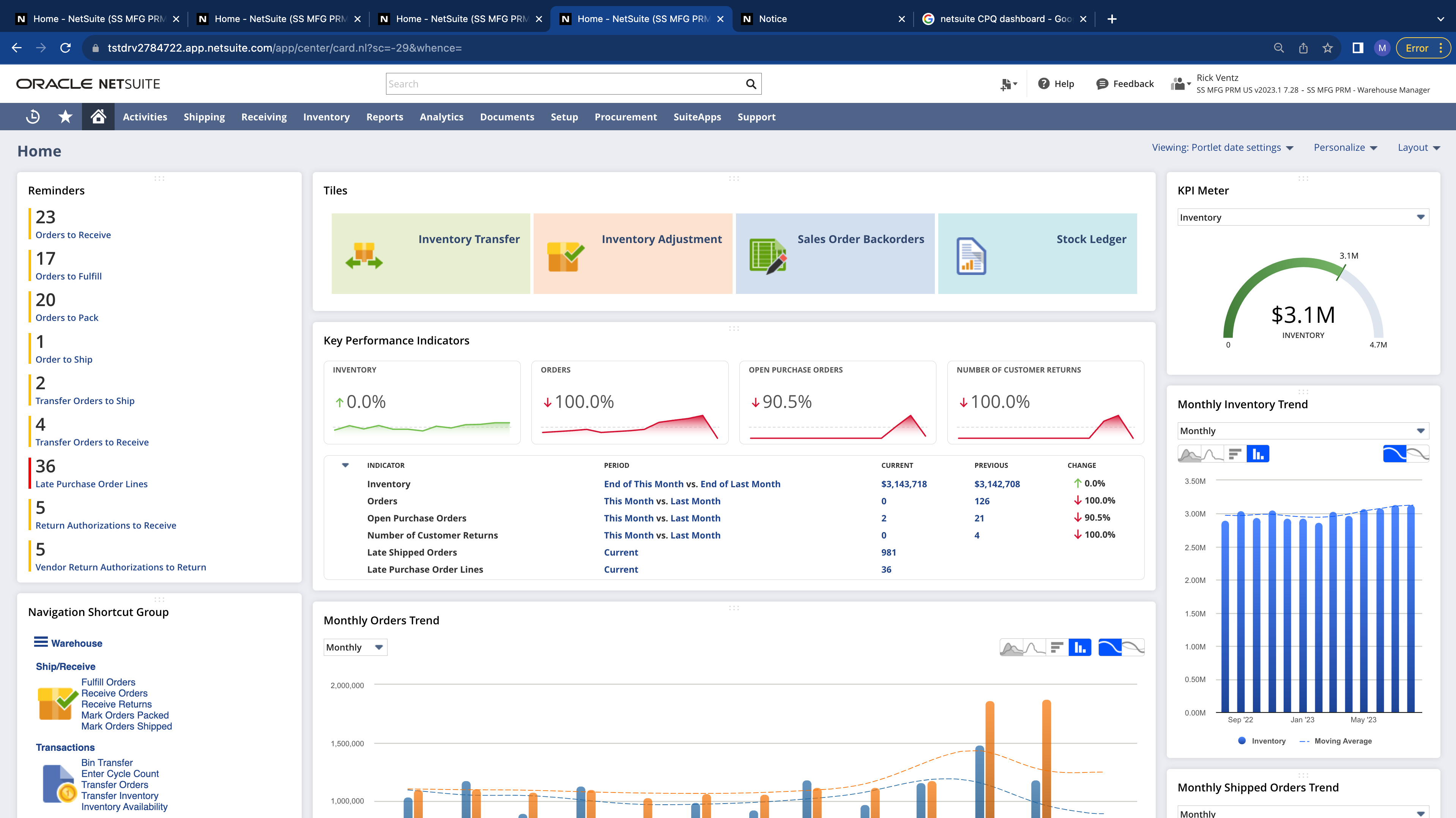Switch Monthly Orders Trend to area chart
1456x818 pixels.
tap(1011, 647)
